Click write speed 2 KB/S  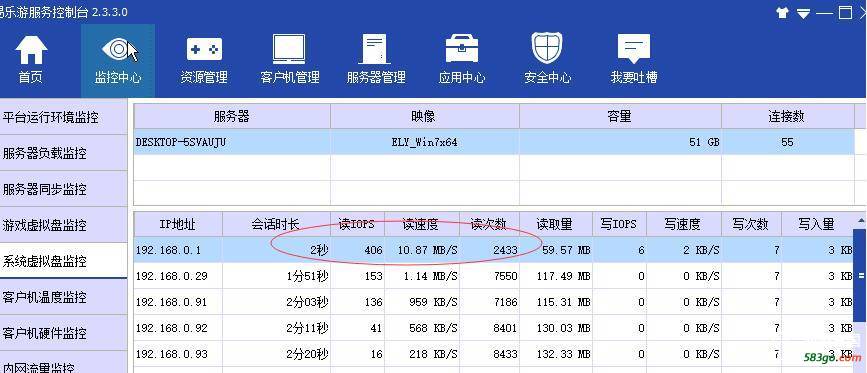coord(701,250)
